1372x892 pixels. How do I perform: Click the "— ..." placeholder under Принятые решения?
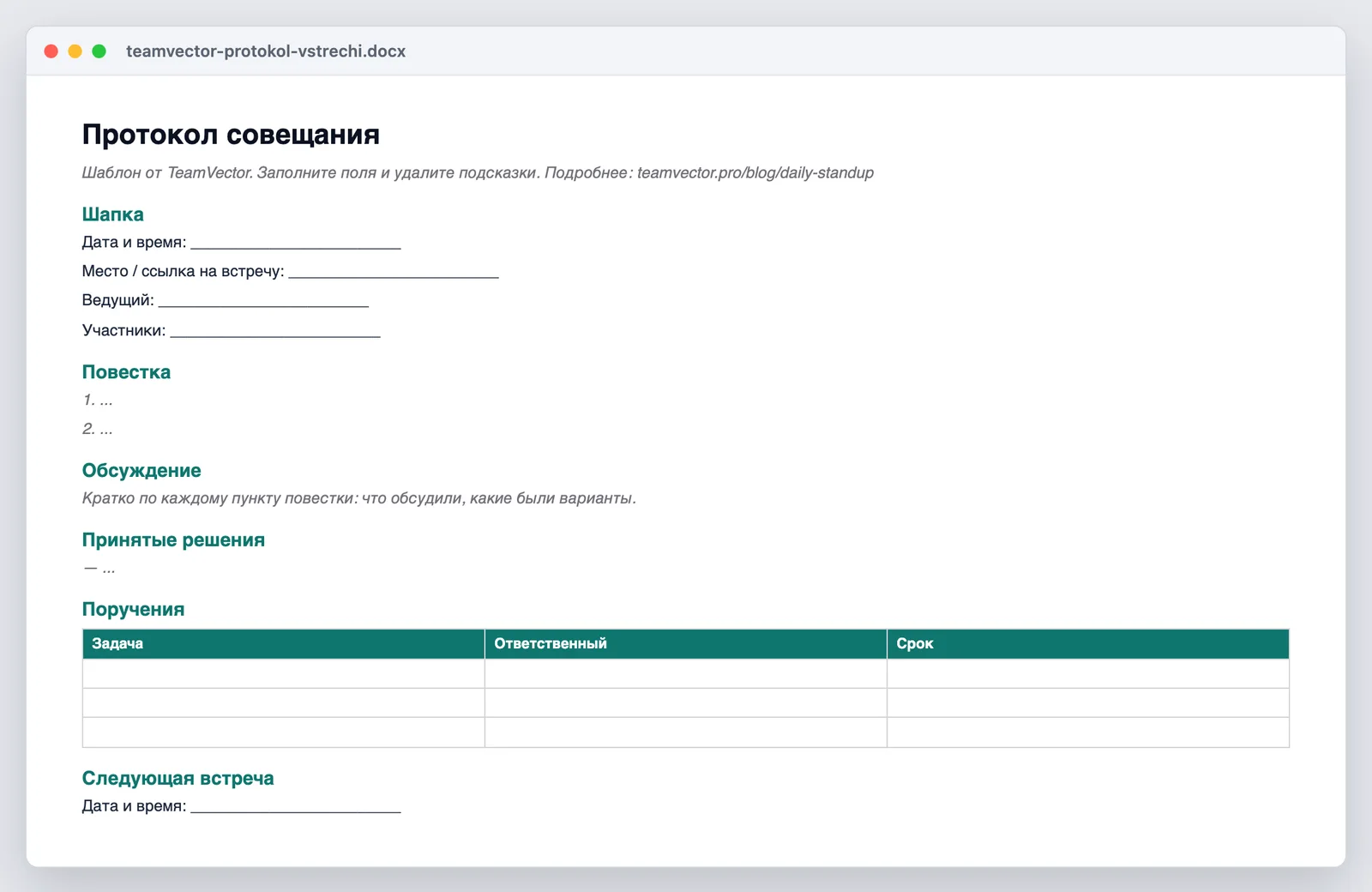point(99,568)
